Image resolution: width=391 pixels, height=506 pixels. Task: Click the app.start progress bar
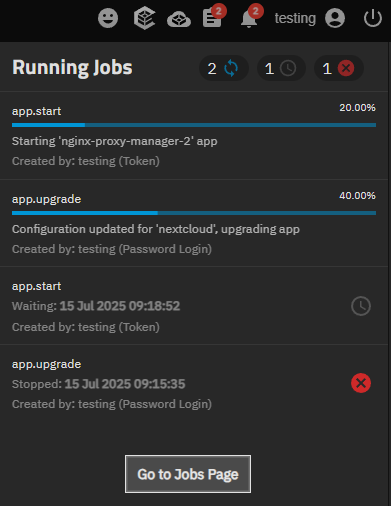point(194,125)
